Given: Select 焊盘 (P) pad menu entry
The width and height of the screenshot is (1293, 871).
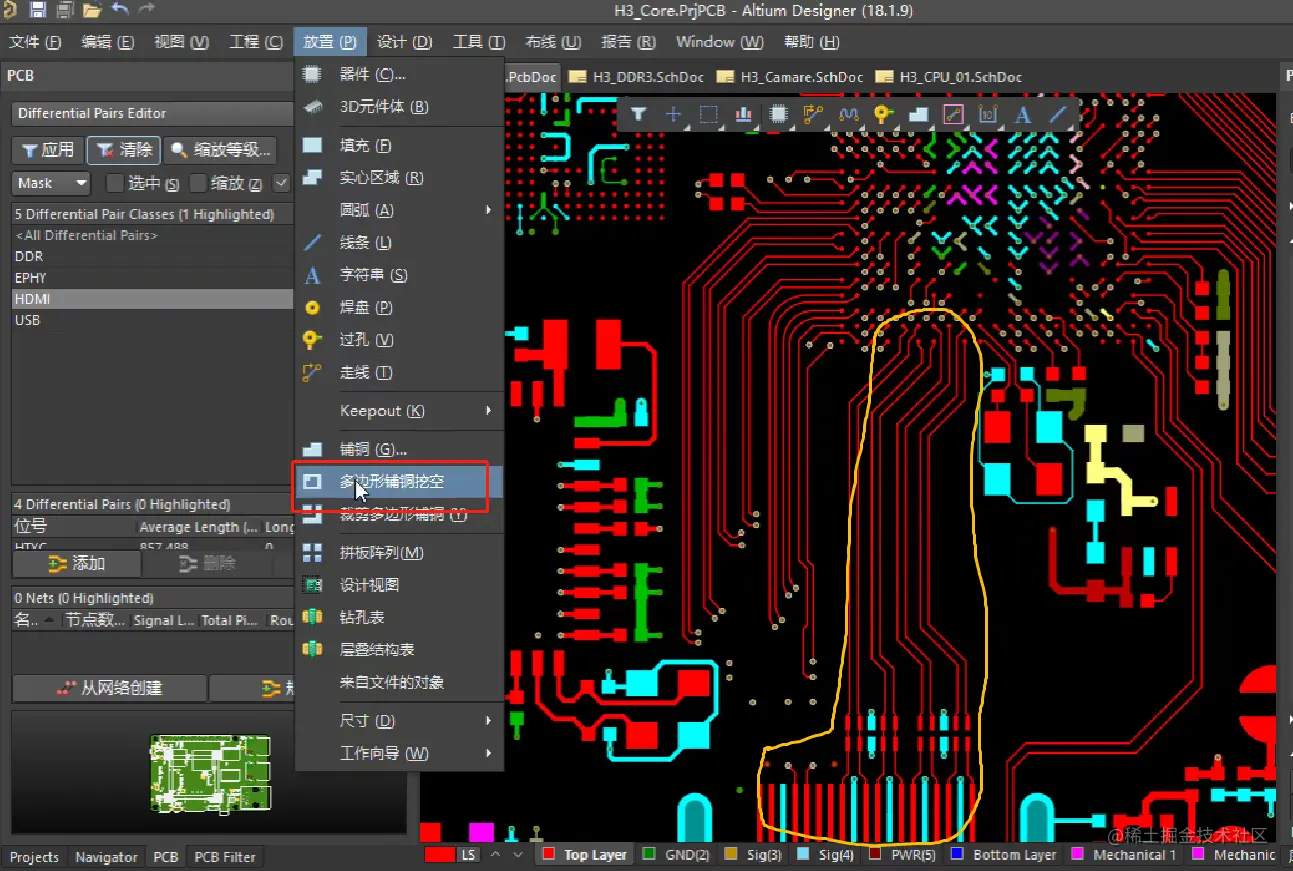Looking at the screenshot, I should tap(398, 307).
